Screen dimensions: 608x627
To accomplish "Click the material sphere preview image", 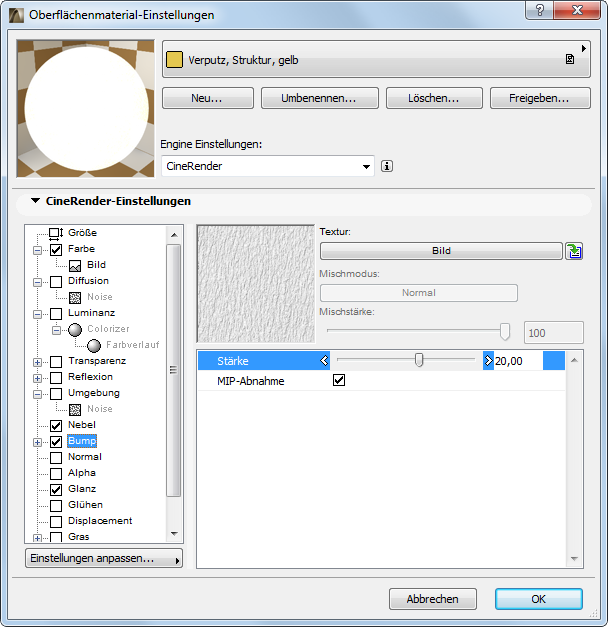I will [x=86, y=108].
